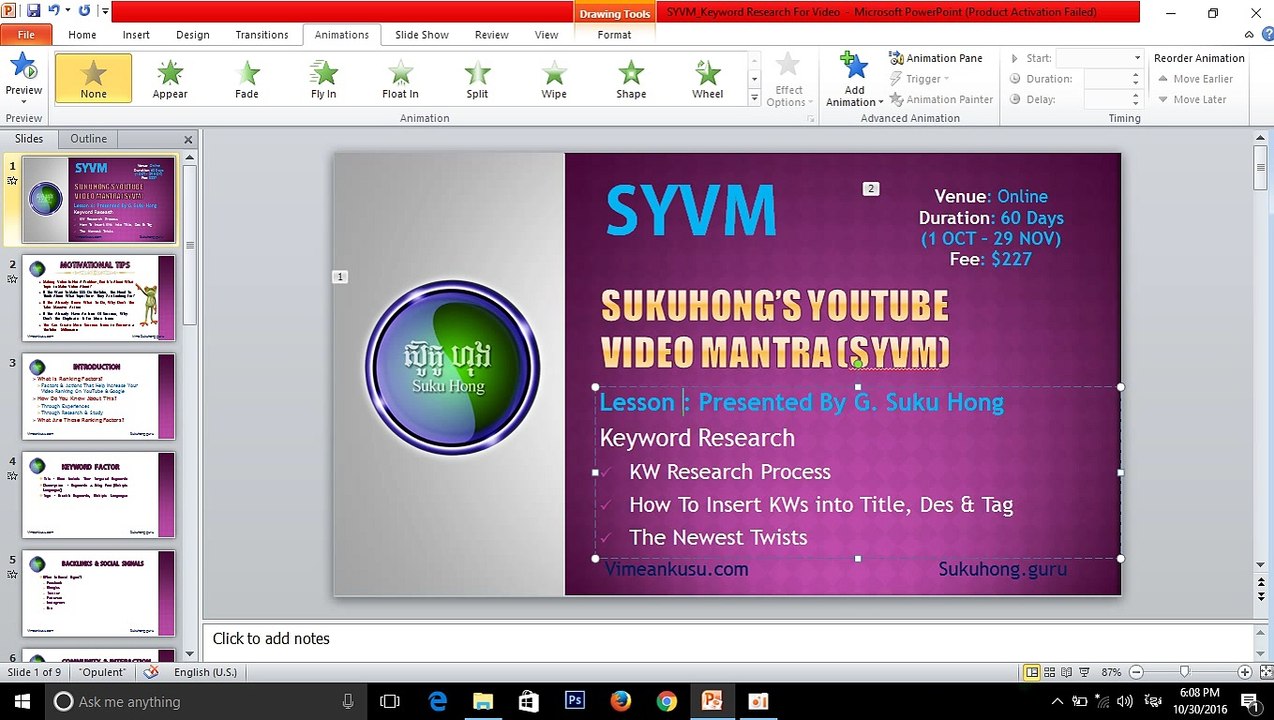Click the zoom percentage 87%
Image resolution: width=1274 pixels, height=720 pixels.
coord(1110,672)
